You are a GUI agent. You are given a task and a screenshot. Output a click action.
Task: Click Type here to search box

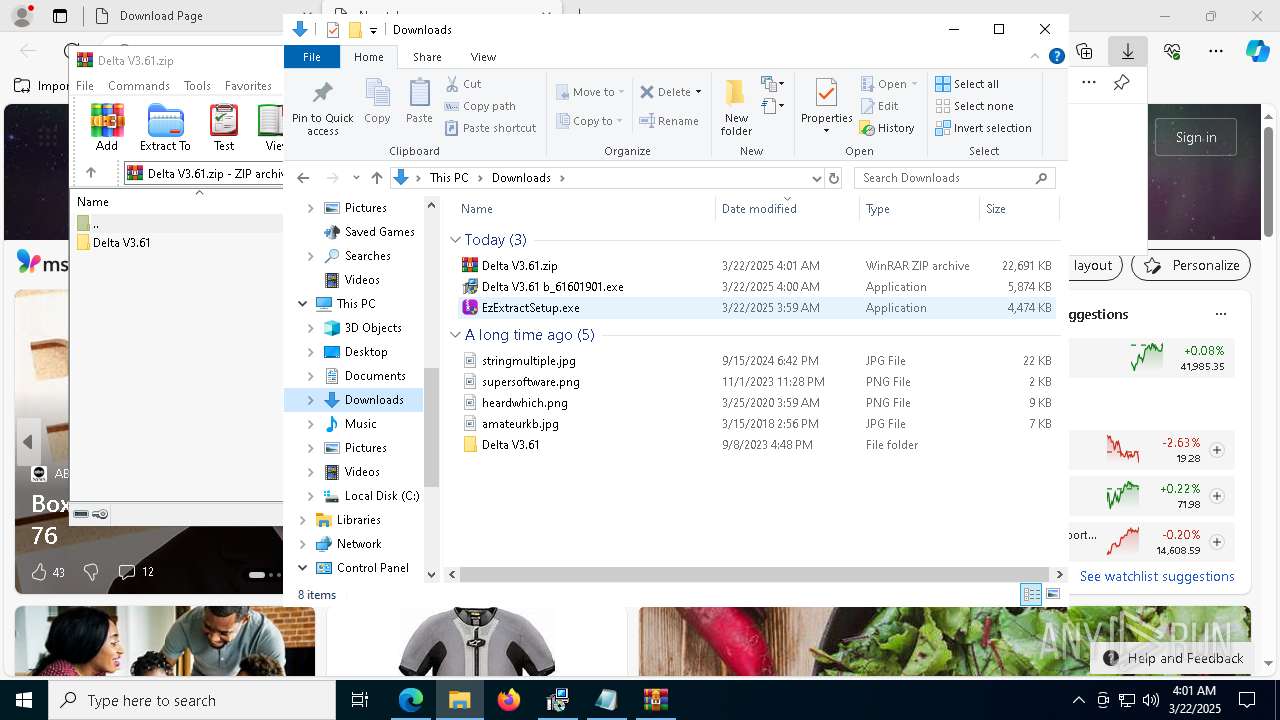pos(192,700)
